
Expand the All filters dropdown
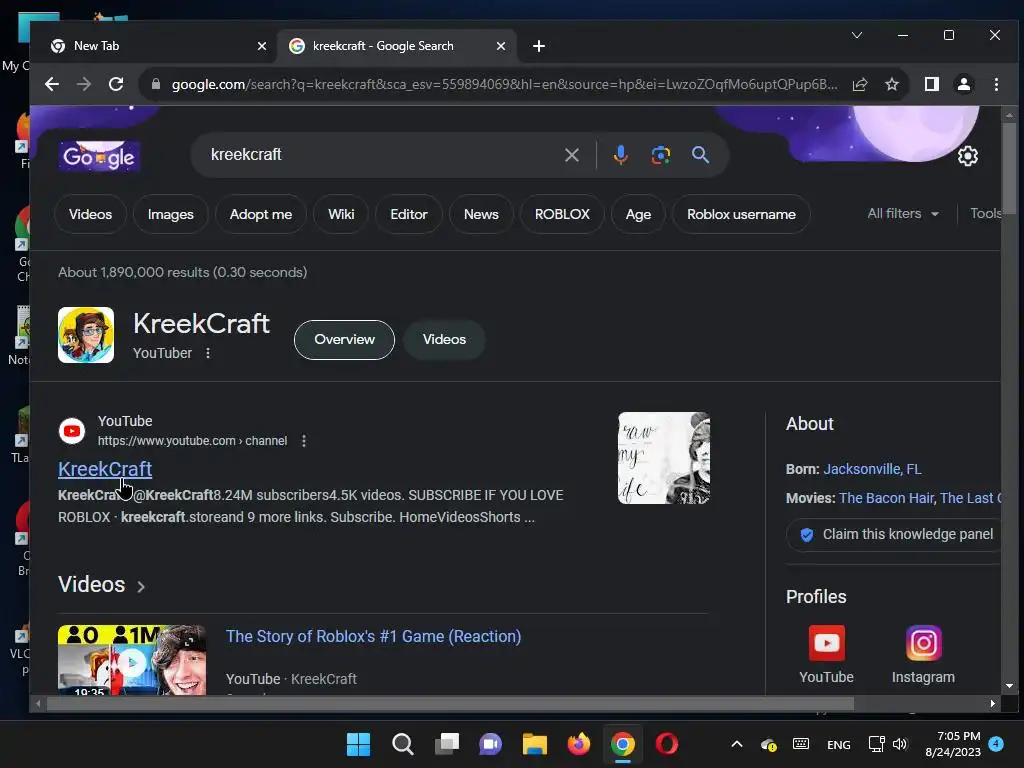click(x=903, y=214)
